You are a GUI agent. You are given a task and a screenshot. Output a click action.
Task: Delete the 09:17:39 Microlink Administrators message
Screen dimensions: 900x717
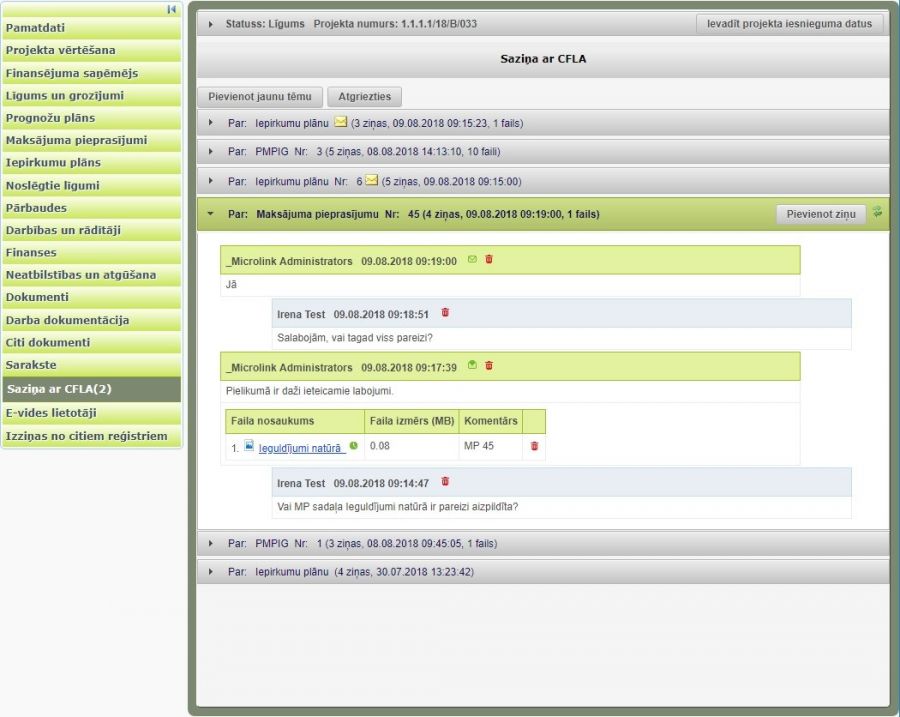coord(489,366)
